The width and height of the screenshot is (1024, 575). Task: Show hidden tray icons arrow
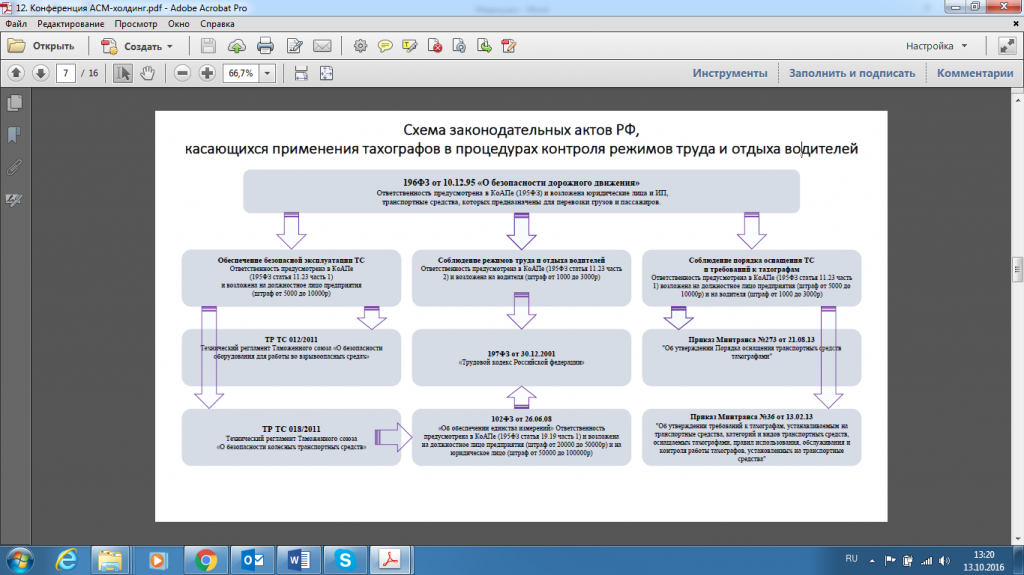[872, 561]
